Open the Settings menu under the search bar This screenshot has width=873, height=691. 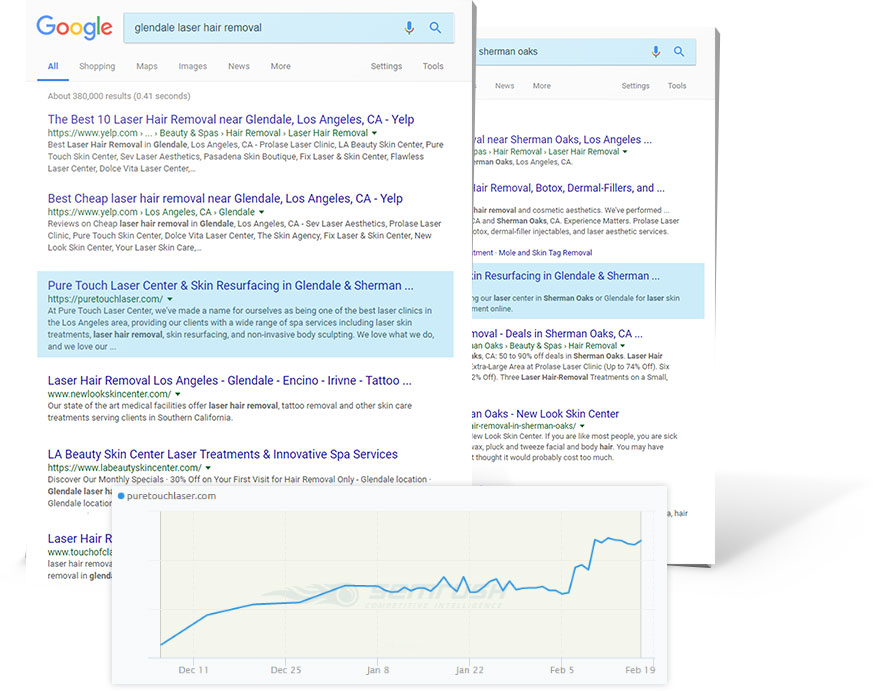386,66
